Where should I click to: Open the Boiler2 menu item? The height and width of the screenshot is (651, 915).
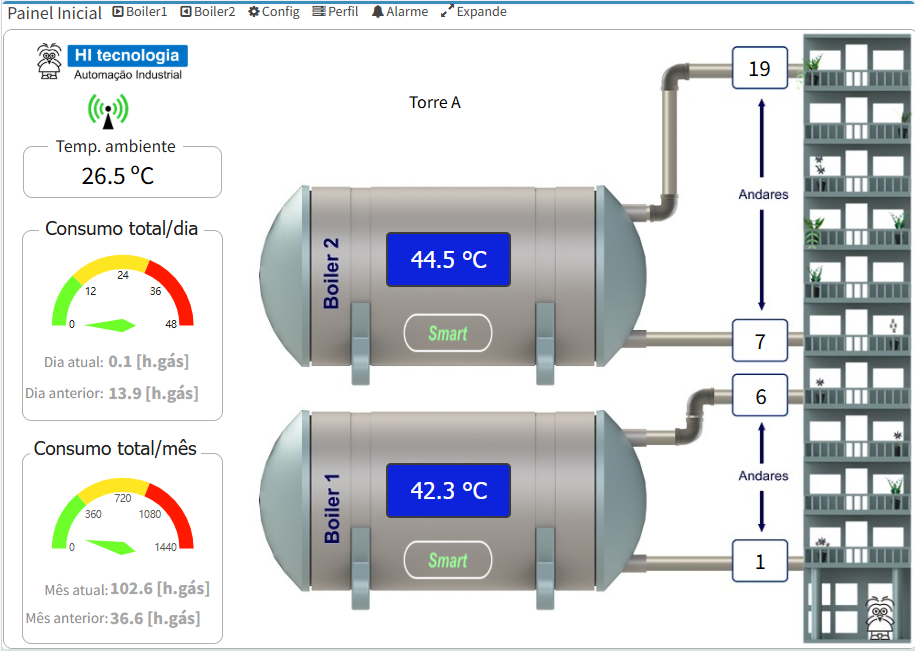[x=208, y=12]
